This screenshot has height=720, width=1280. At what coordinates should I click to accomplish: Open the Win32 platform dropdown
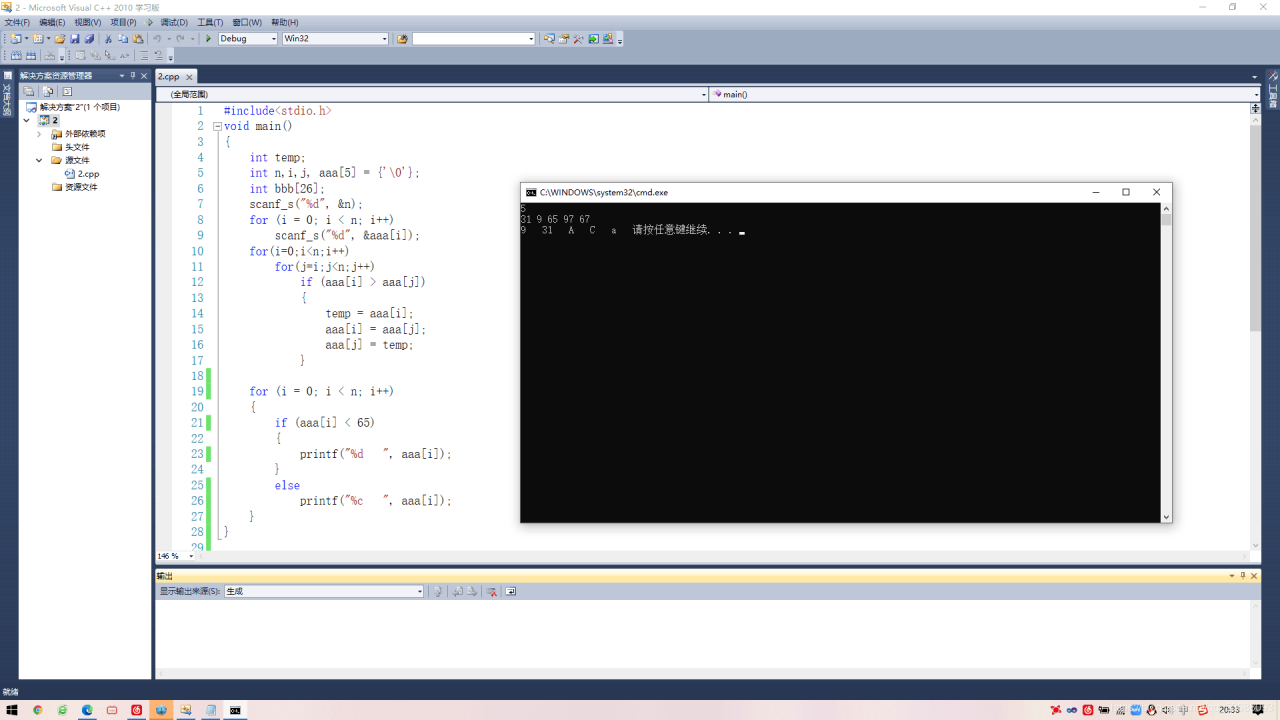click(x=384, y=39)
